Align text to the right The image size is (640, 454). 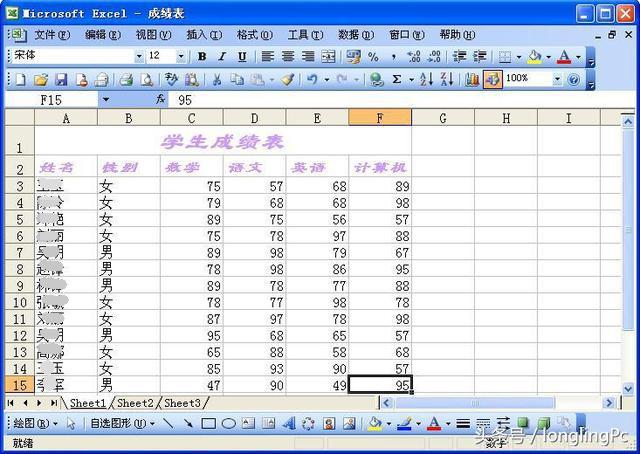(x=308, y=56)
